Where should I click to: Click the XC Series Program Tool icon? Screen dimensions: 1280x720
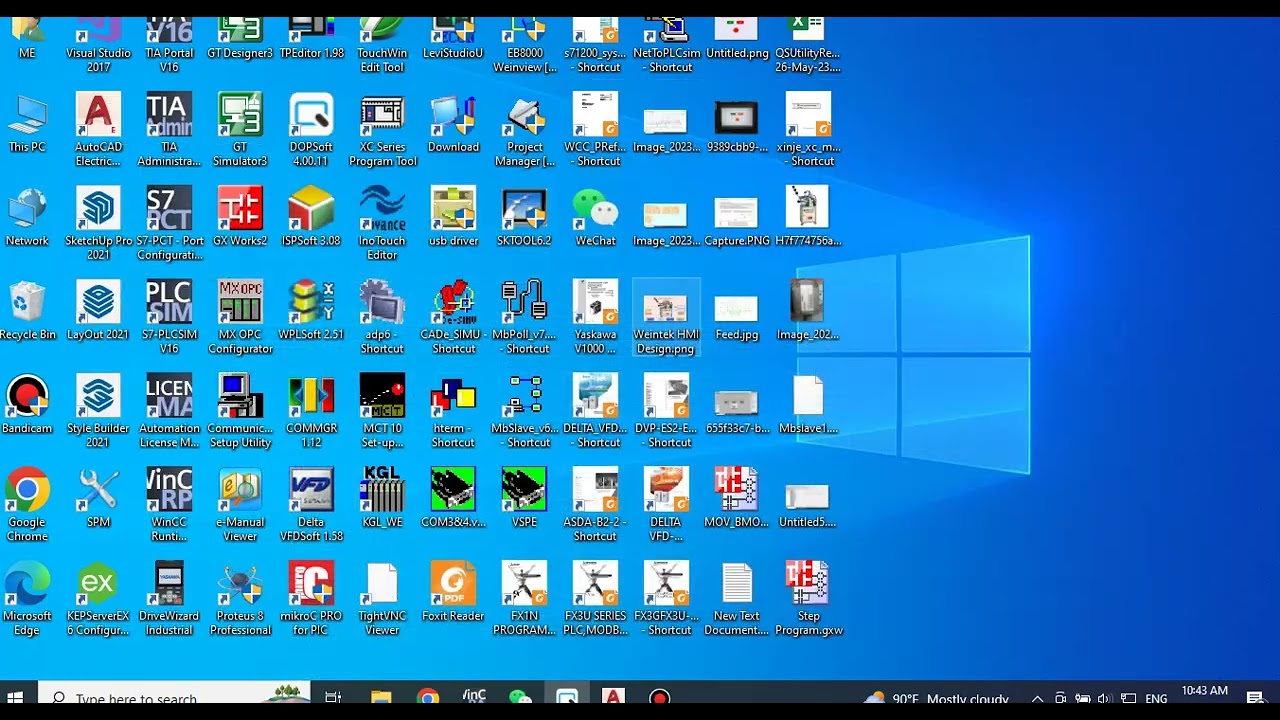pos(382,130)
